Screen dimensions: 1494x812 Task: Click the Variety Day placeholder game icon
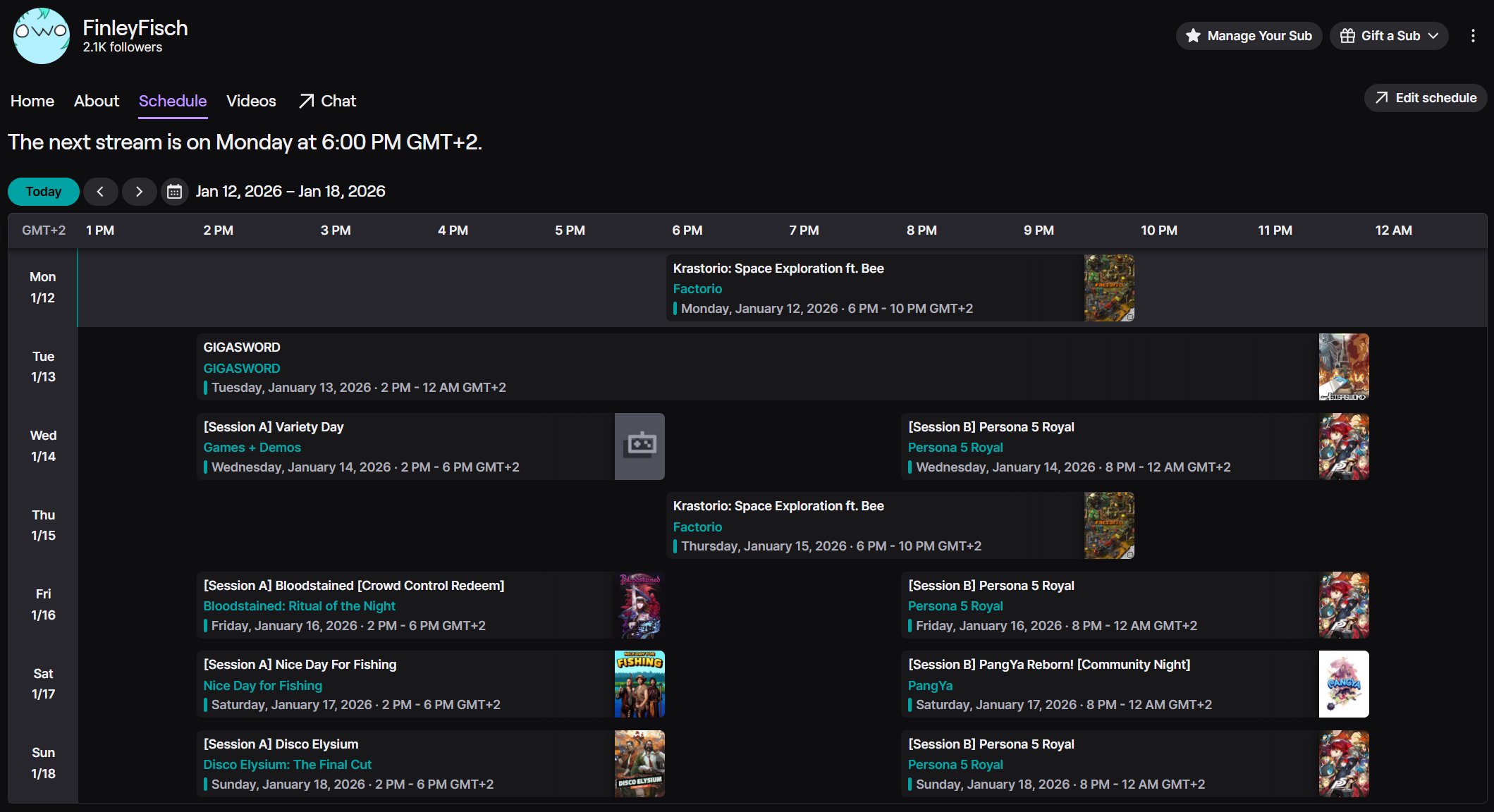point(639,446)
